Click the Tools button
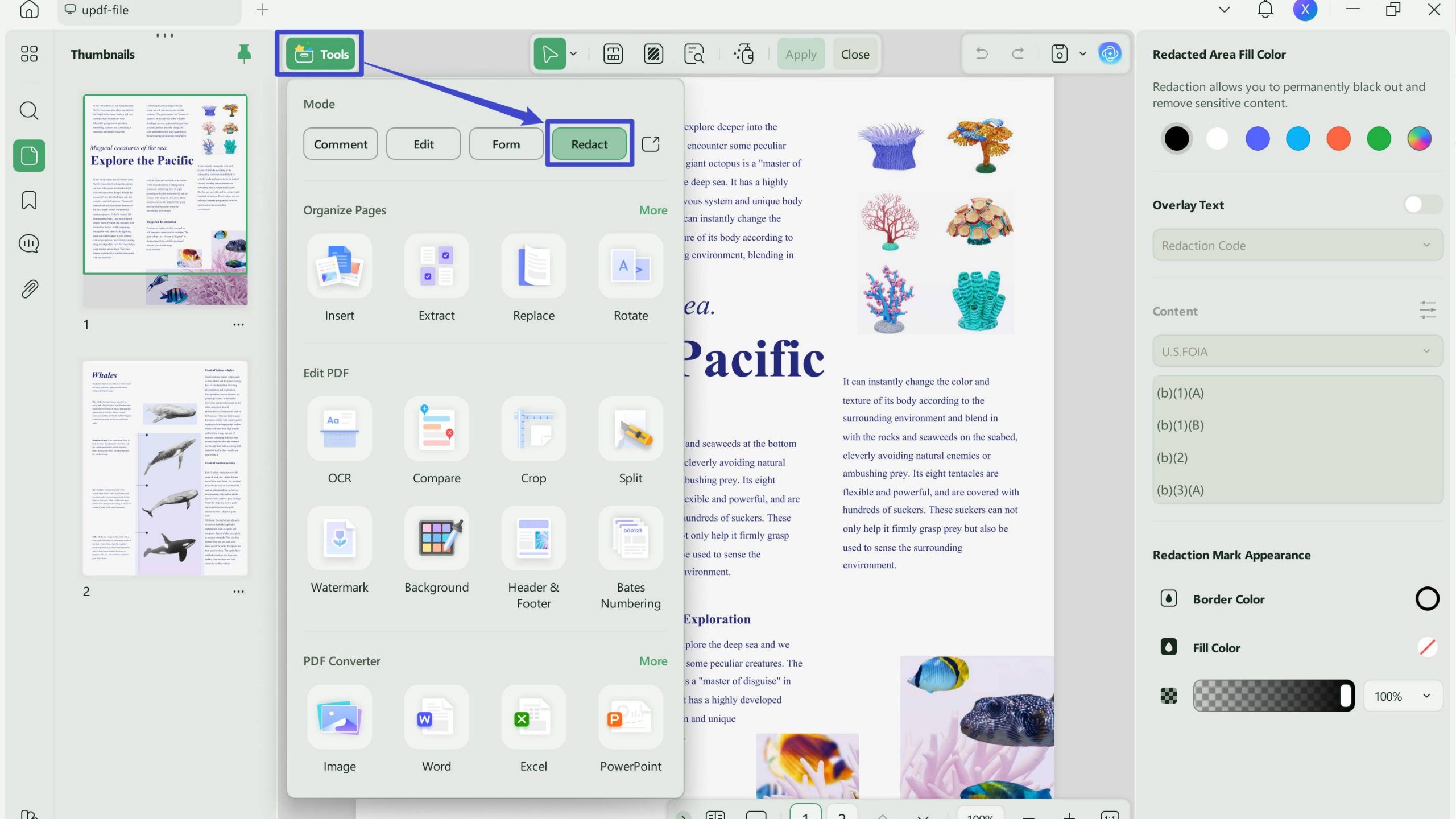 321,54
